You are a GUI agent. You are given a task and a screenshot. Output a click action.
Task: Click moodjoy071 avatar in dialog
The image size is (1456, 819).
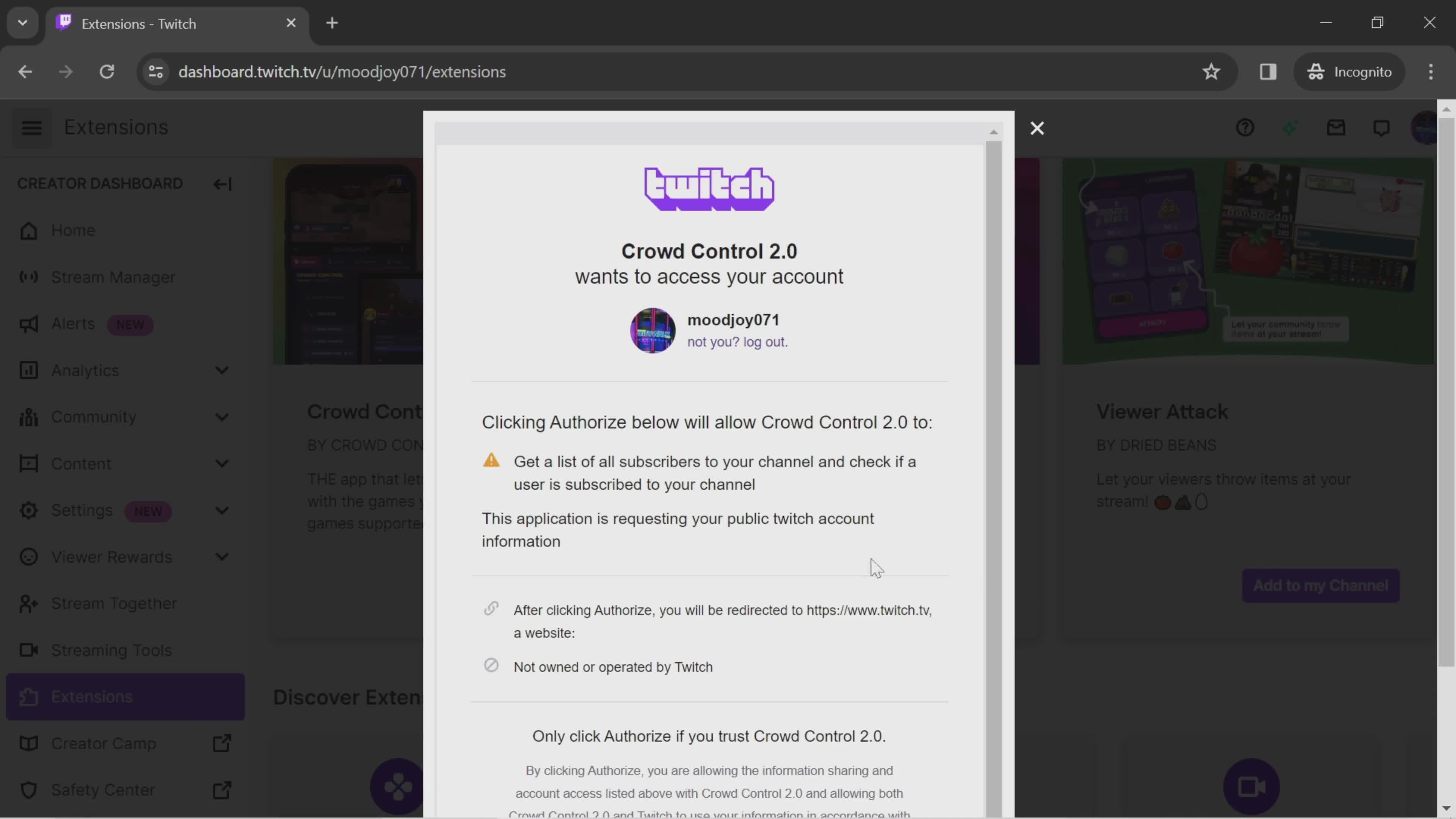[653, 331]
